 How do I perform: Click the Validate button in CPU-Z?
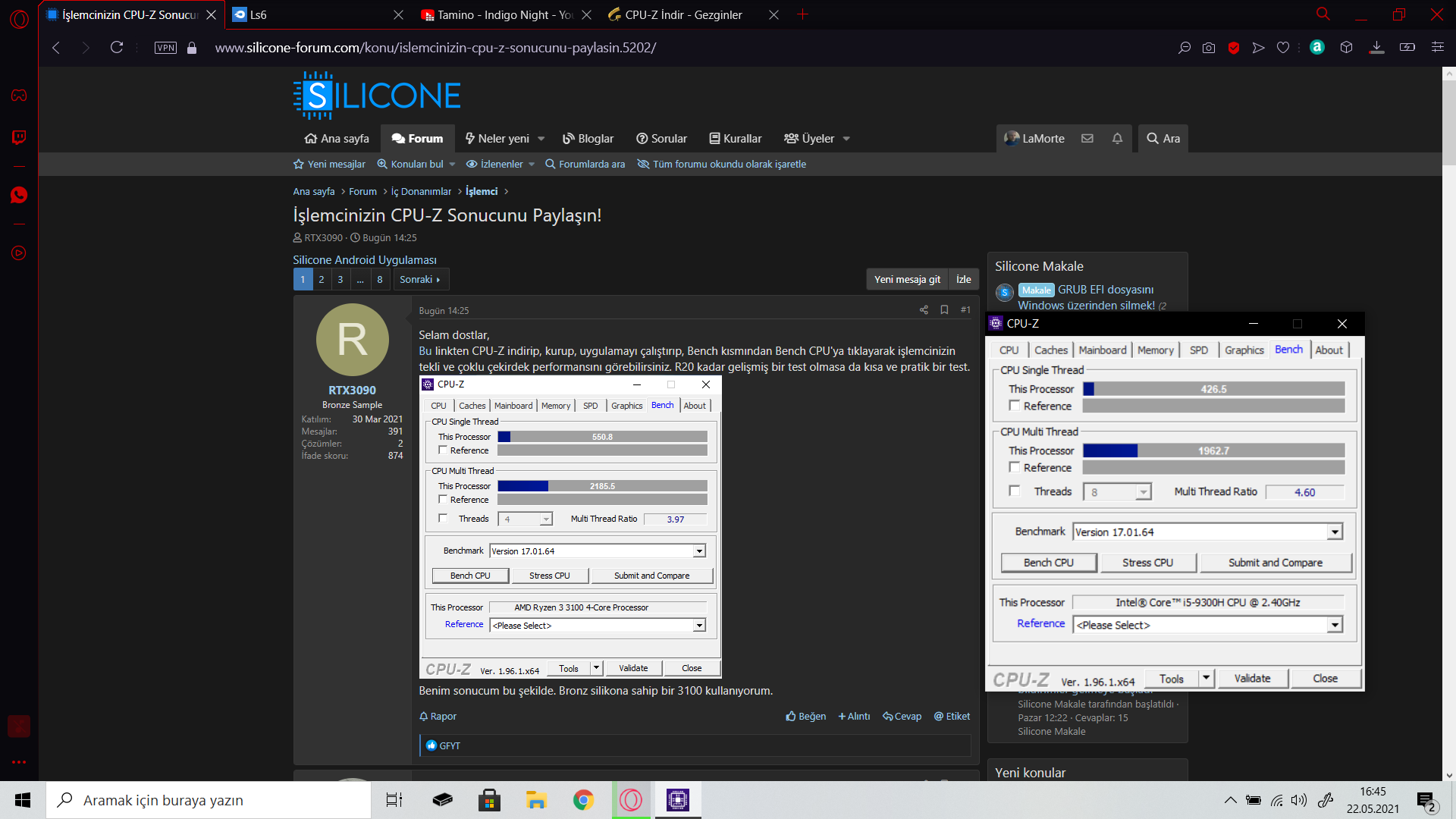[1252, 679]
